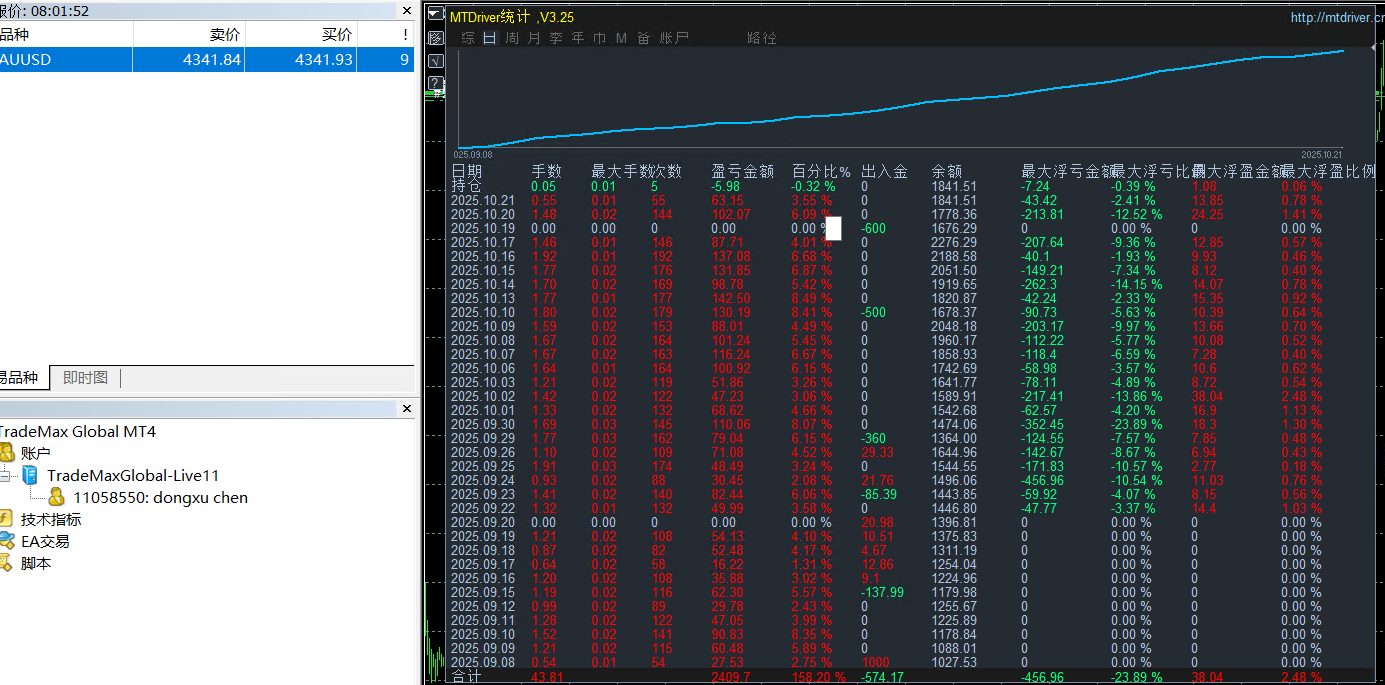This screenshot has width=1385, height=685.
Task: Click the 路径 path button
Action: click(762, 38)
